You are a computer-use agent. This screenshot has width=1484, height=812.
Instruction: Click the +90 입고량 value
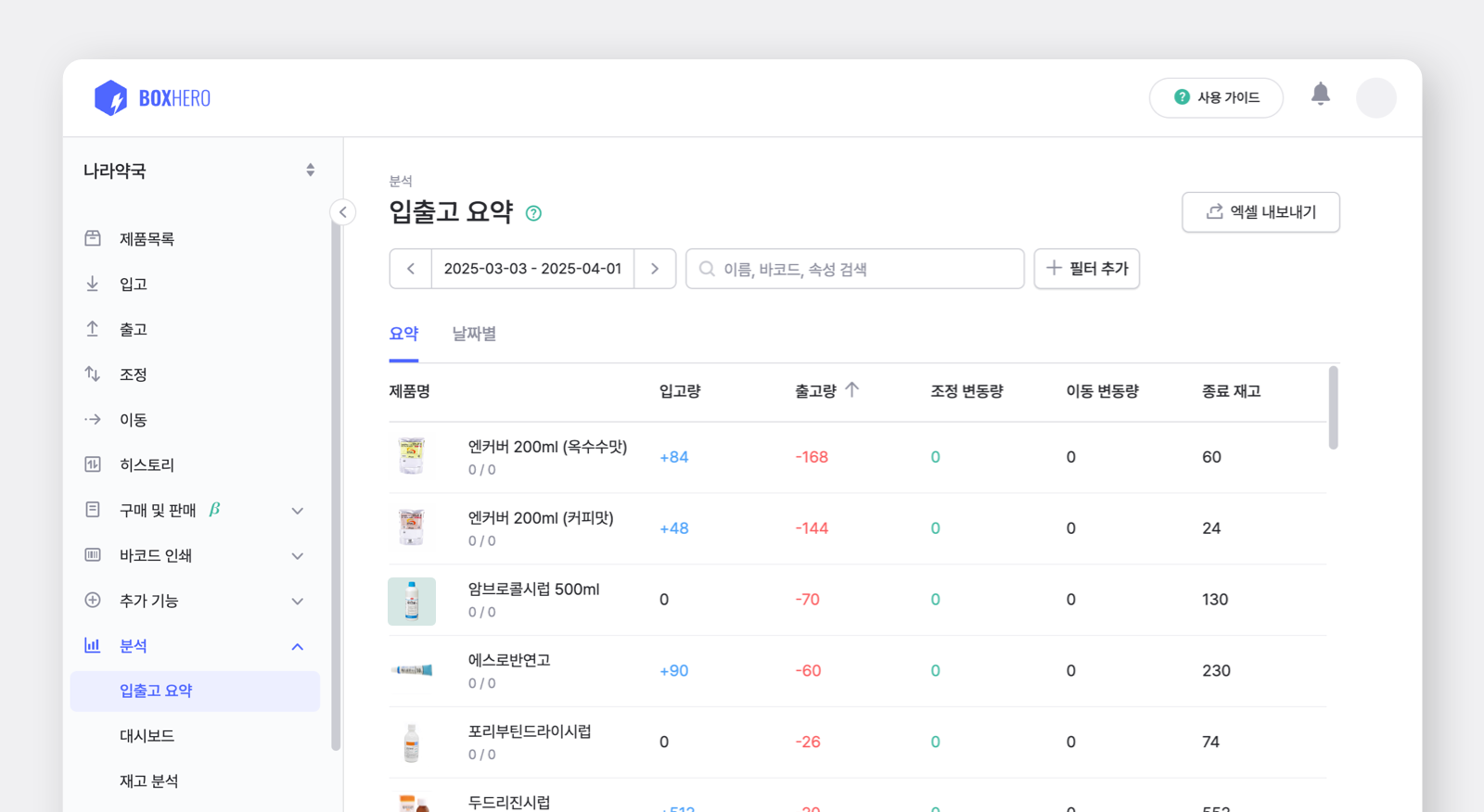[x=674, y=671]
